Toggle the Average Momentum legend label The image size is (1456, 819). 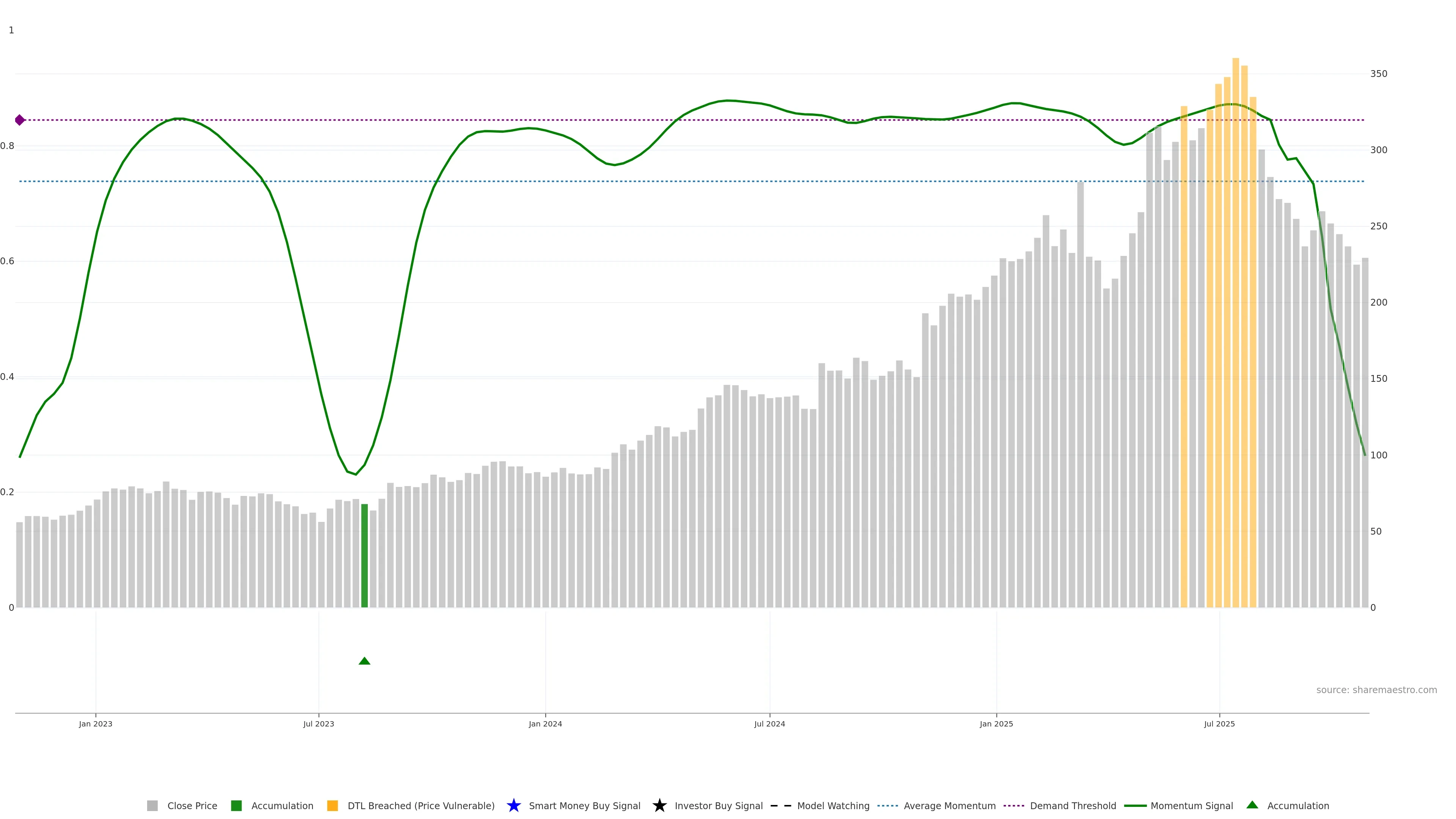point(949,805)
